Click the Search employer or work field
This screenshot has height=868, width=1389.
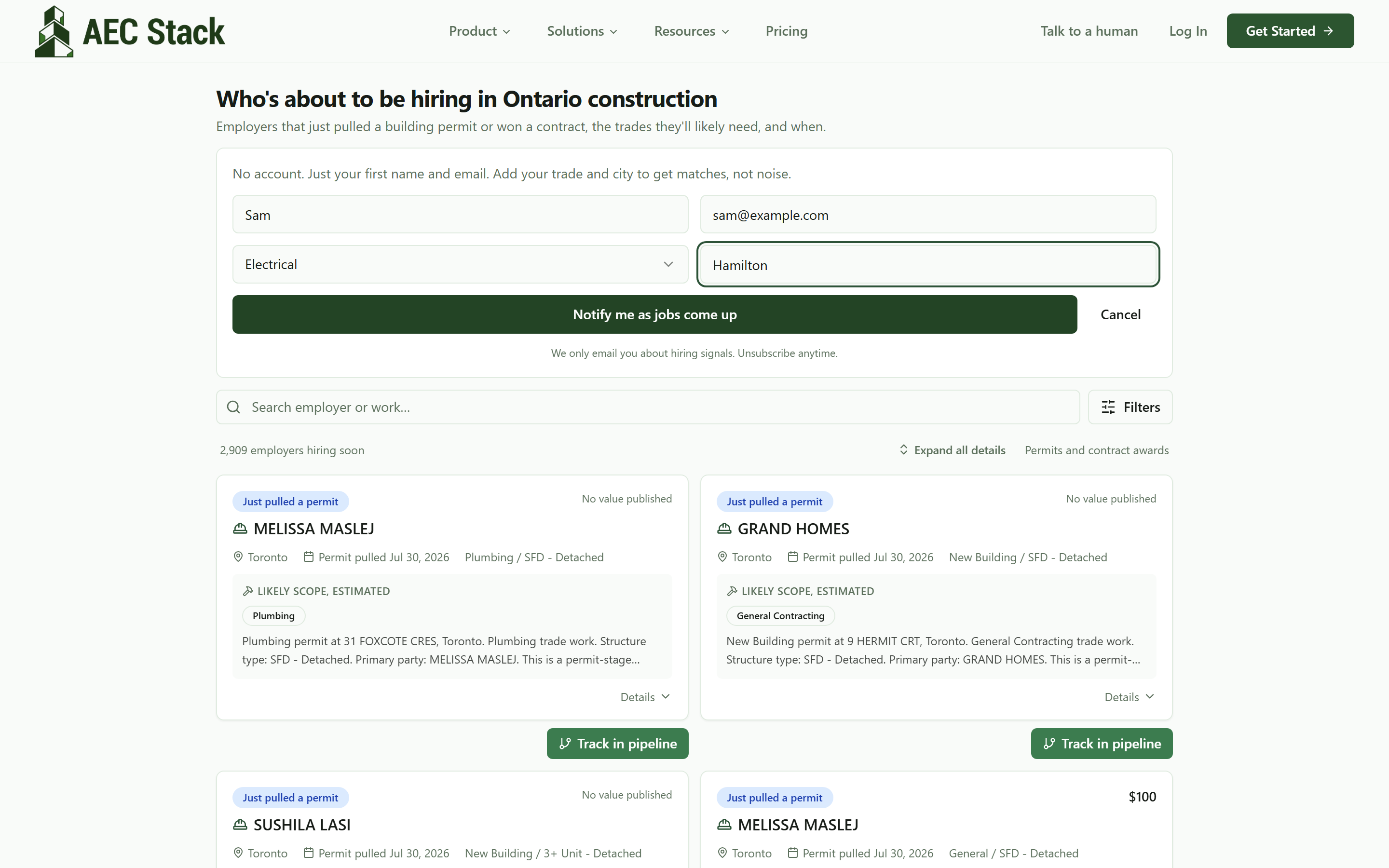[648, 407]
